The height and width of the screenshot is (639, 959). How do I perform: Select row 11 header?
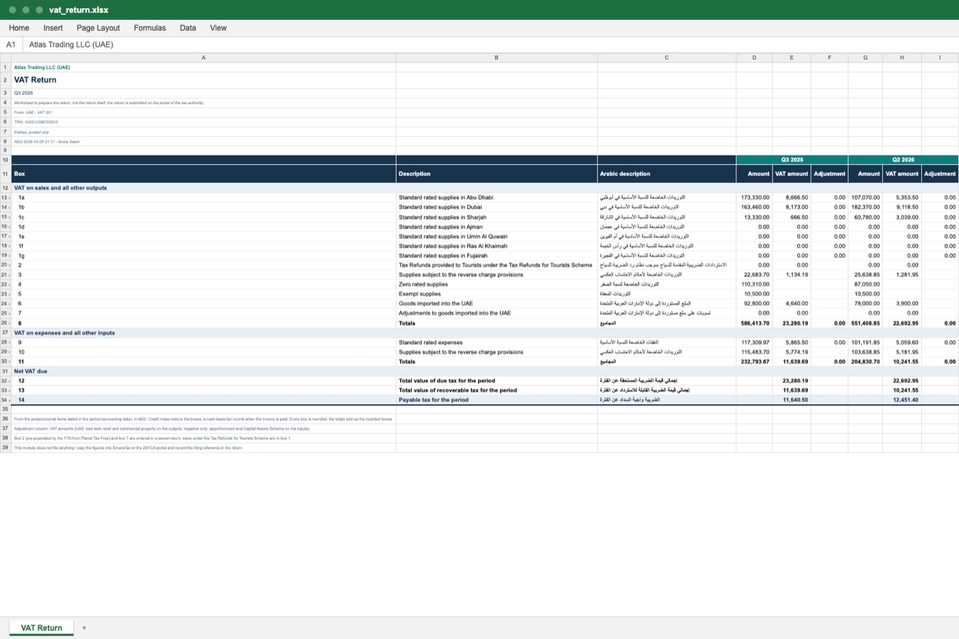6,174
